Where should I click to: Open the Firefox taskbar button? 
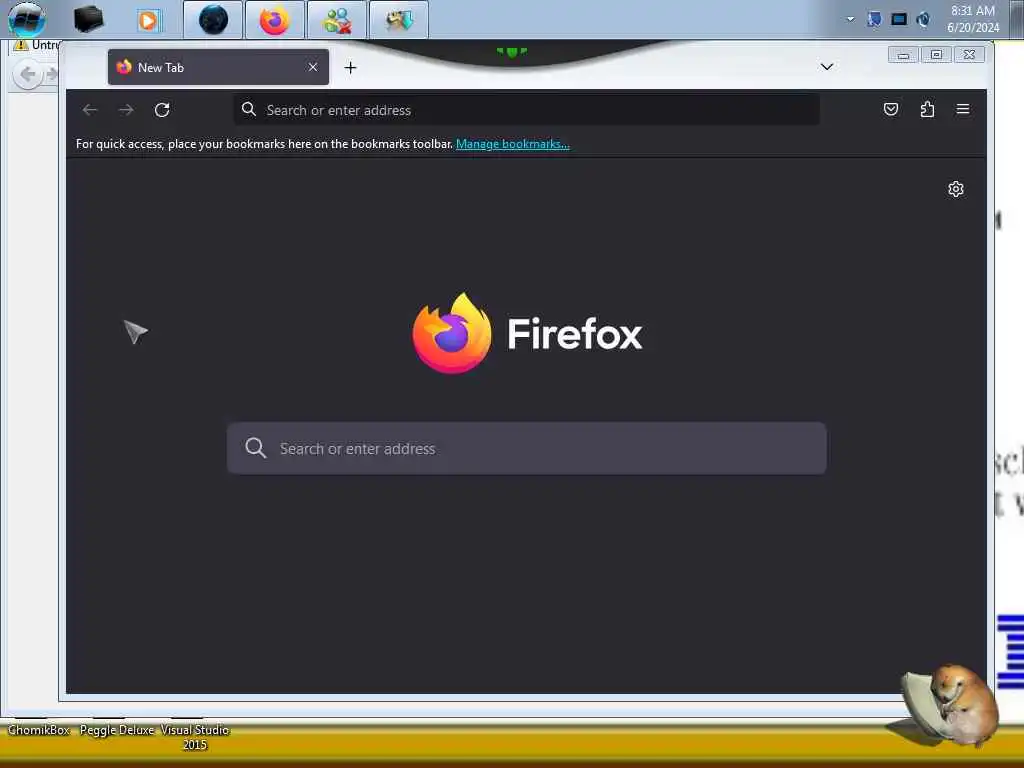(274, 20)
